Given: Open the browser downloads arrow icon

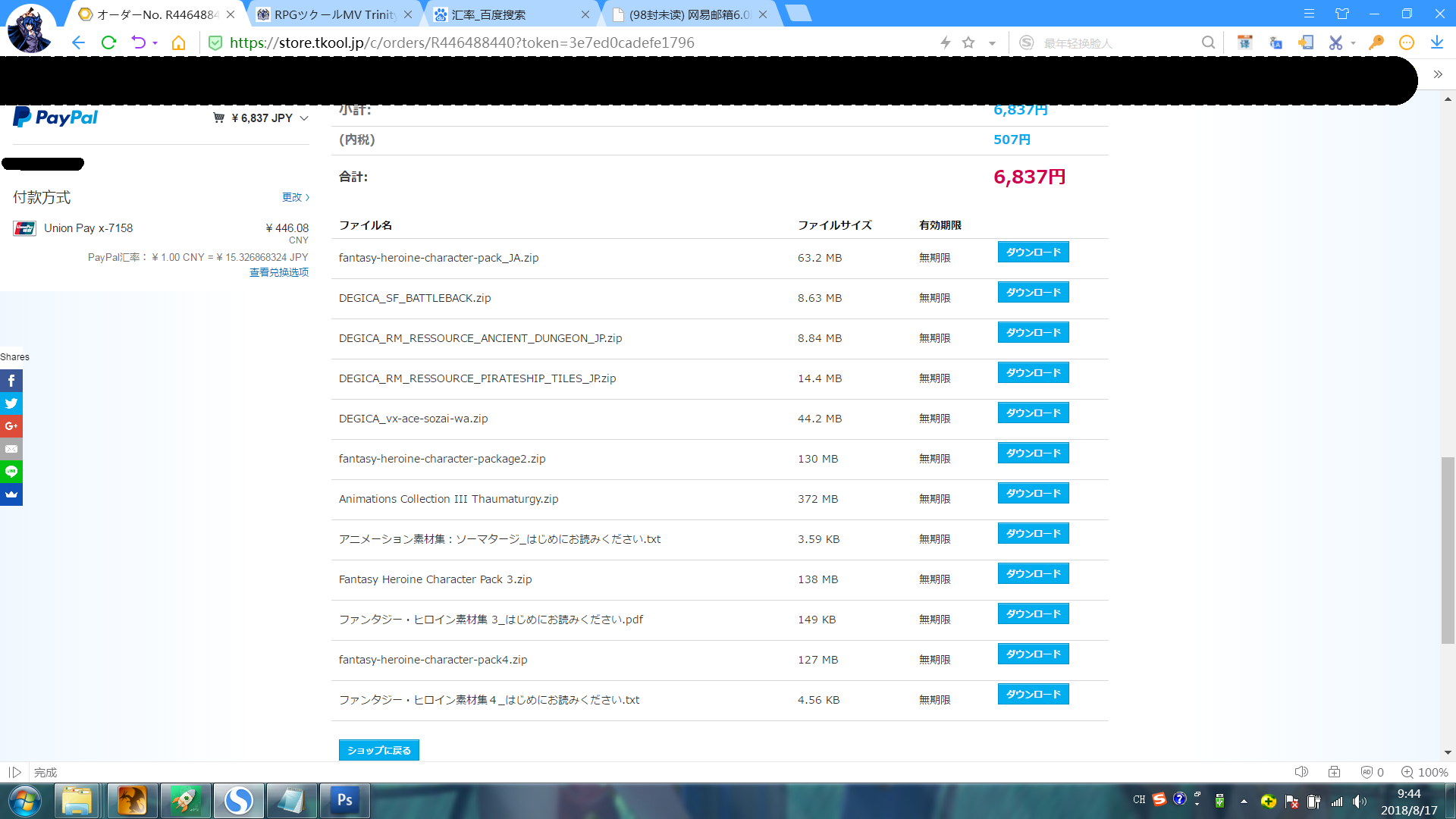Looking at the screenshot, I should click(1437, 43).
